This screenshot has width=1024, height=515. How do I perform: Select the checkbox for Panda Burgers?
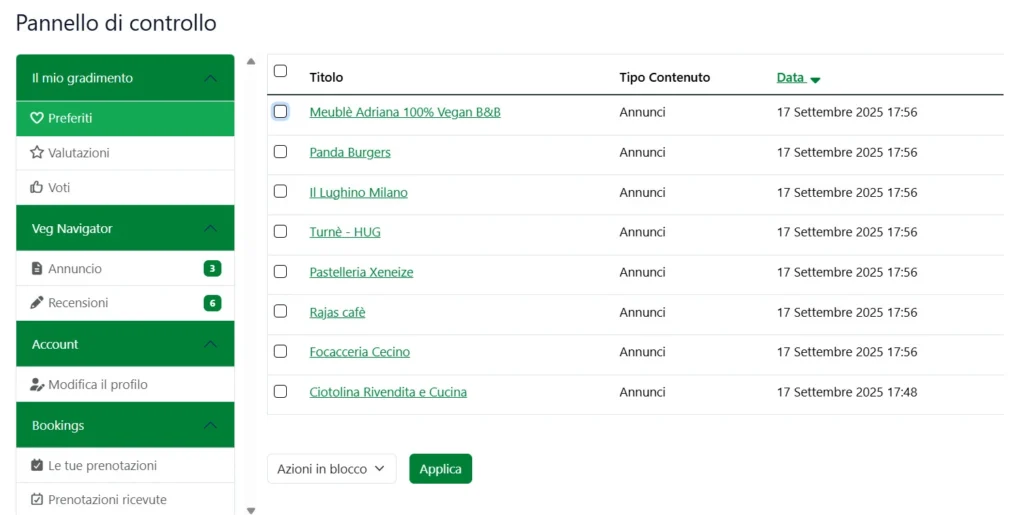point(280,151)
